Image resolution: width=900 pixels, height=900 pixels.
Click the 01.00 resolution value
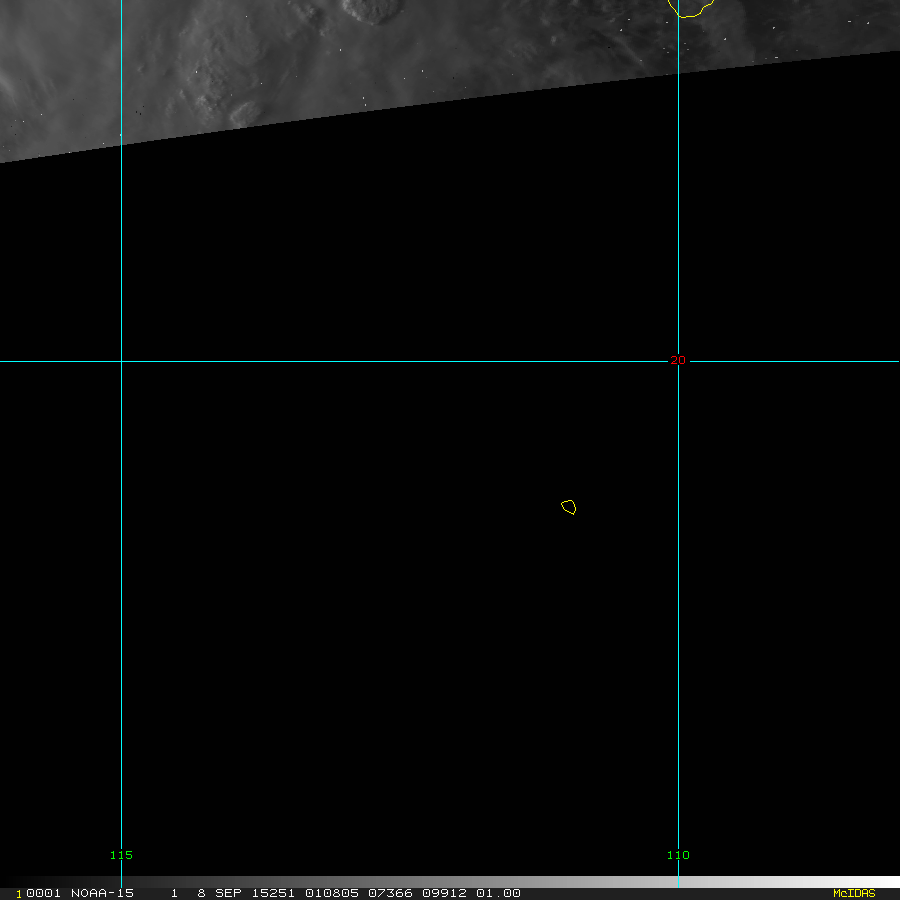point(498,893)
